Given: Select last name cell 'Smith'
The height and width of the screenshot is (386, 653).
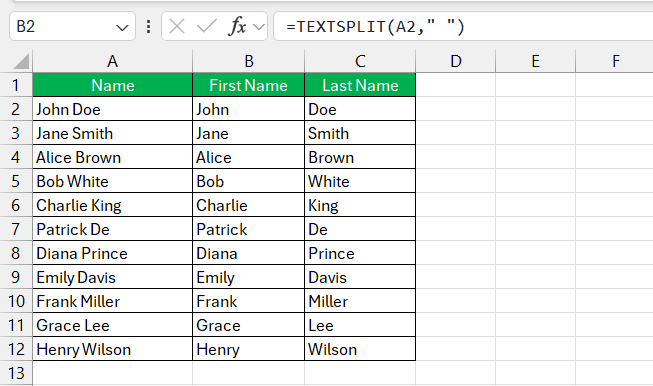Looking at the screenshot, I should tap(360, 133).
